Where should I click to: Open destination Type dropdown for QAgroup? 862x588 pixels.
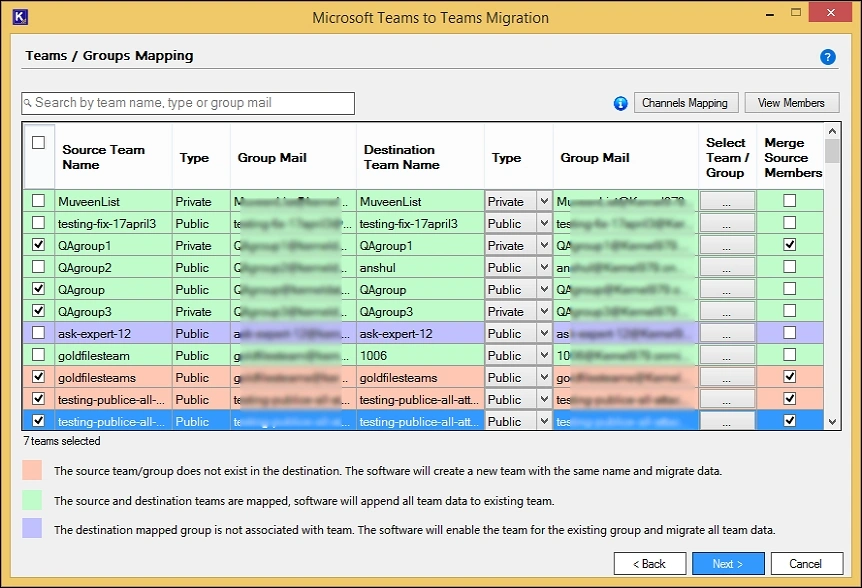544,289
